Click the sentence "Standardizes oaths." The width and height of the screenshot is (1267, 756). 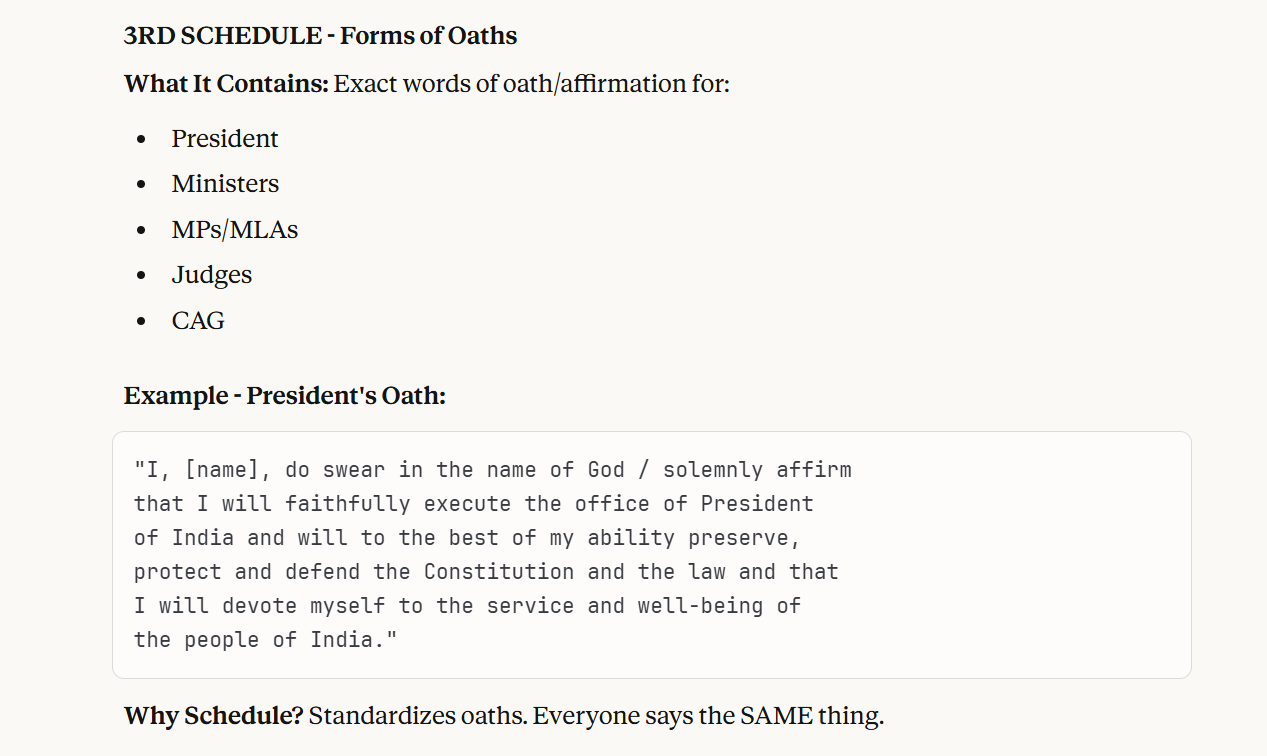(416, 716)
